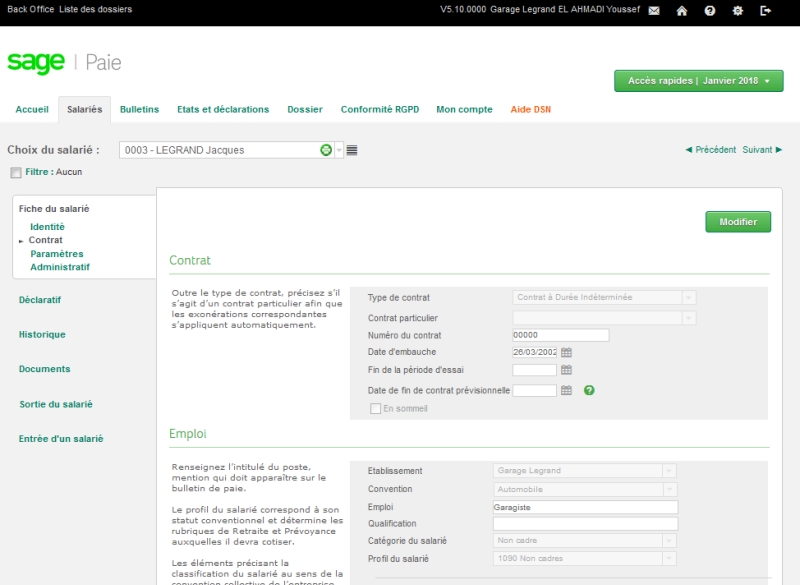The image size is (800, 585).
Task: Open the employee list icon
Action: 352,150
